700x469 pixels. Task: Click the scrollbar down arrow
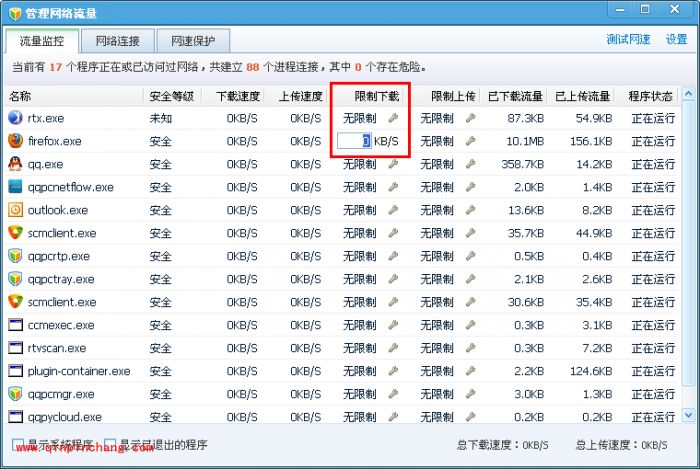tap(688, 415)
